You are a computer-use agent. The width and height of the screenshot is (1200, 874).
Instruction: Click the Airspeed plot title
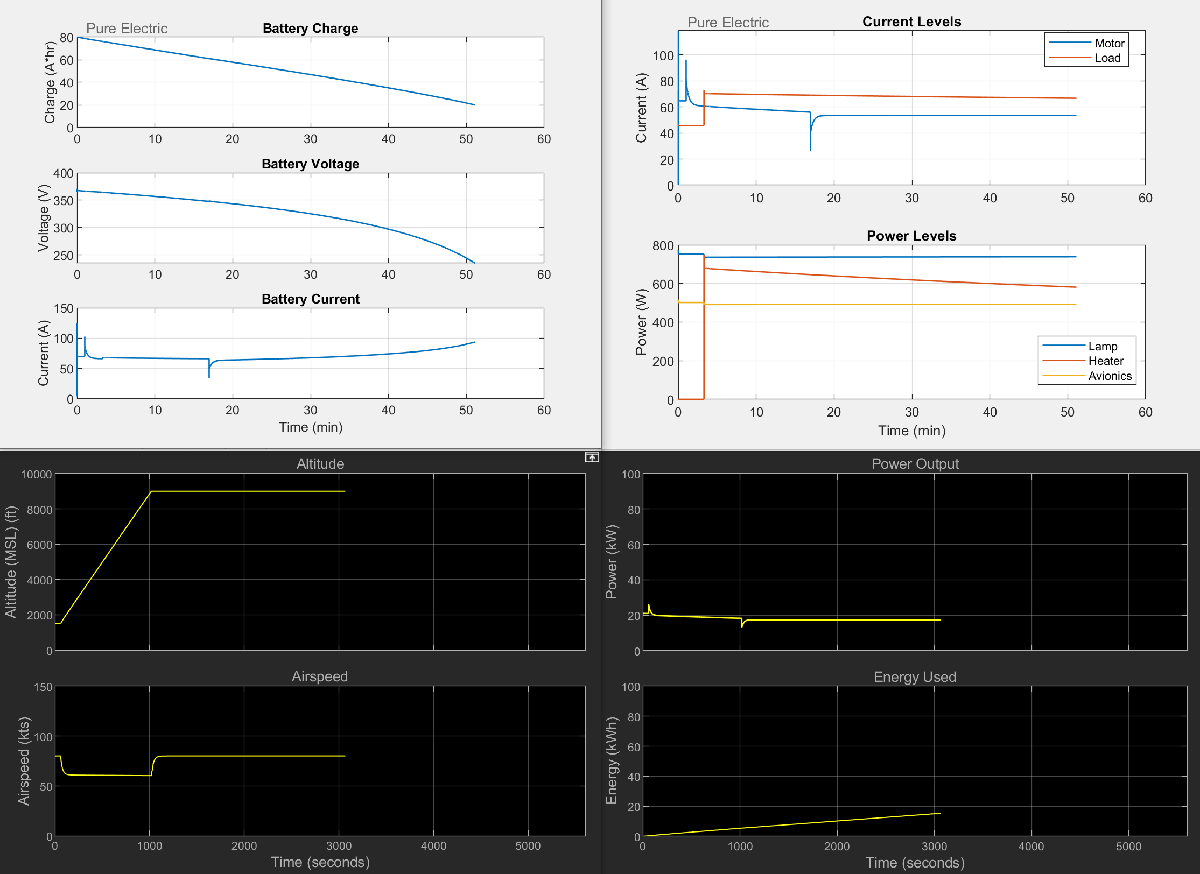pyautogui.click(x=319, y=676)
